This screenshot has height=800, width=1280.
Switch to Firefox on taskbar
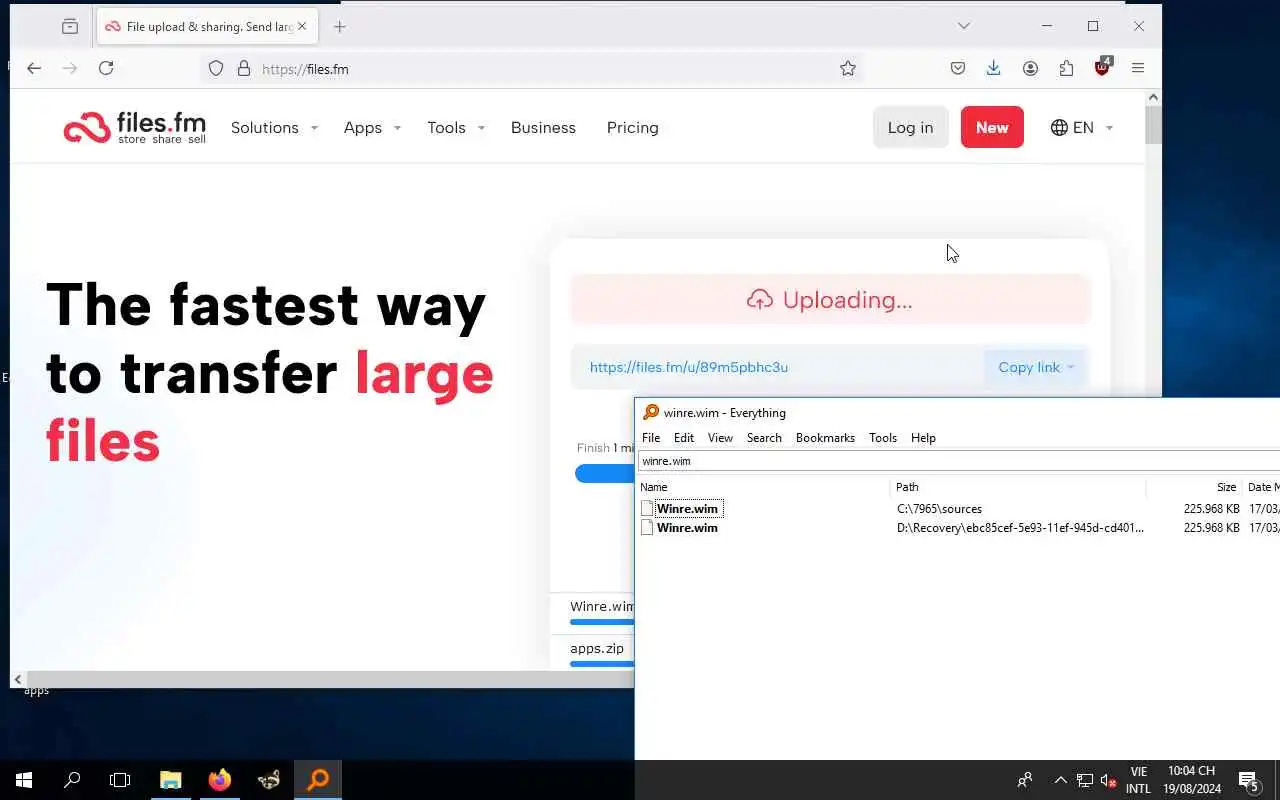point(219,780)
